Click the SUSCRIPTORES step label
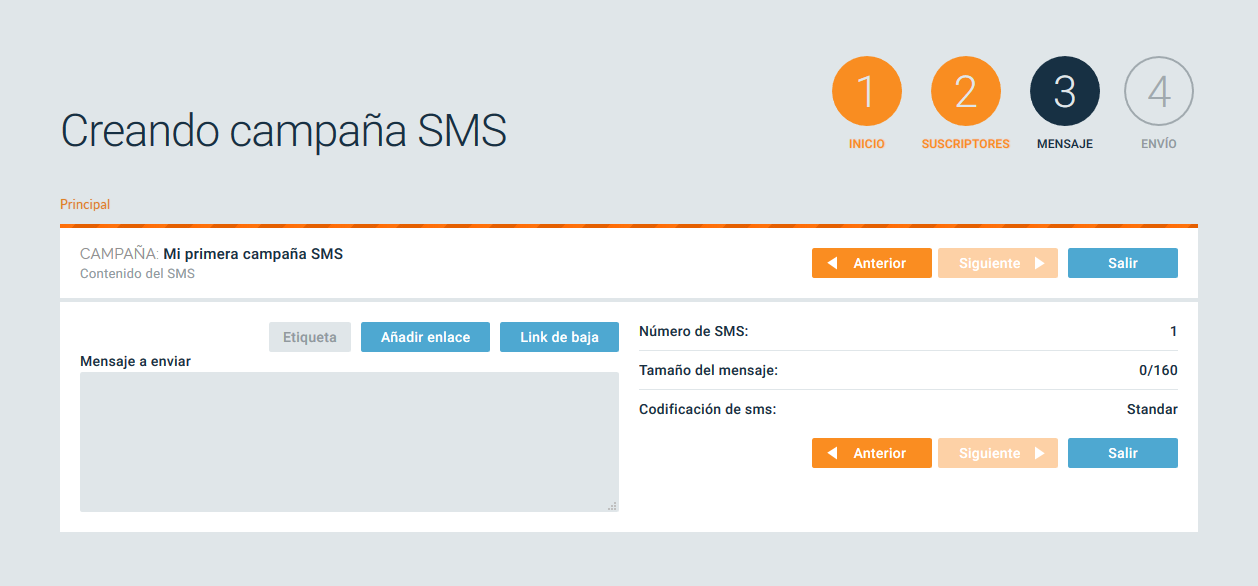Viewport: 1258px width, 586px height. click(965, 144)
